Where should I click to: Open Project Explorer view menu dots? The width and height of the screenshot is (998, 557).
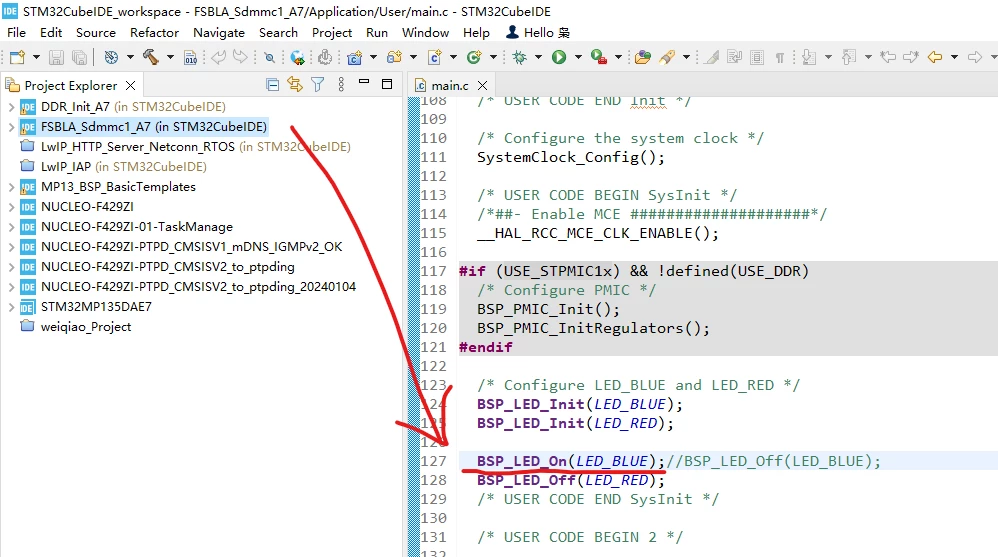coord(341,84)
